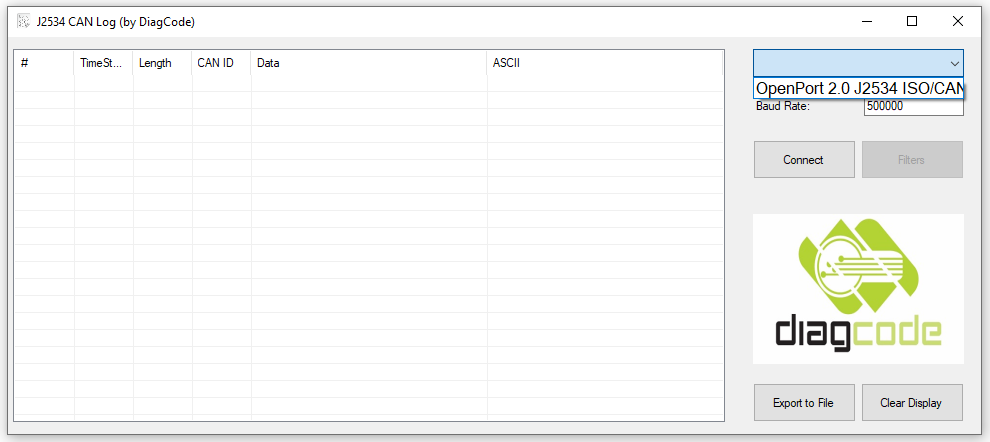Select OpenPort 2.0 J2534 ISO/CAN option
The image size is (990, 442).
pos(859,89)
